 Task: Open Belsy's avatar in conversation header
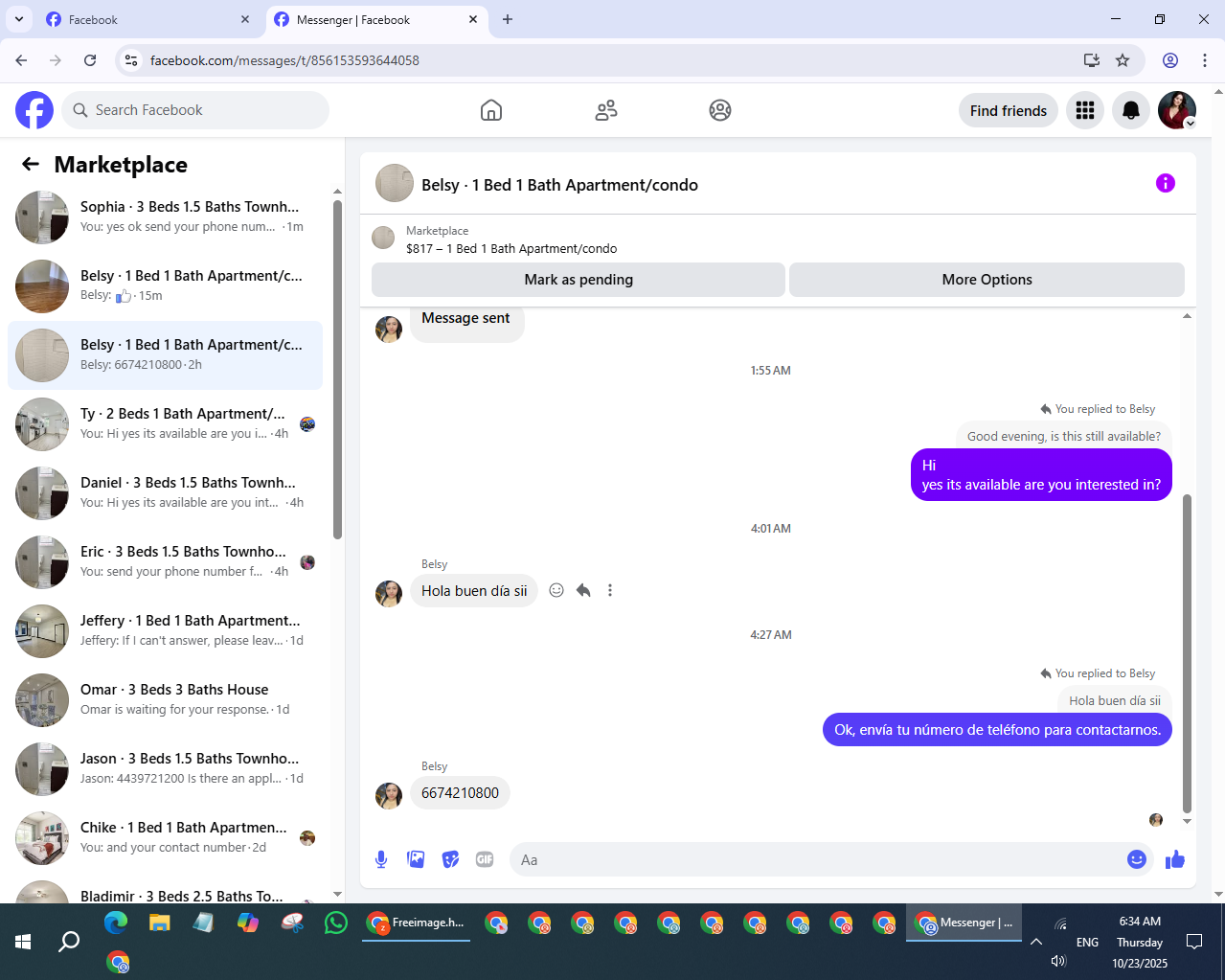(x=395, y=183)
